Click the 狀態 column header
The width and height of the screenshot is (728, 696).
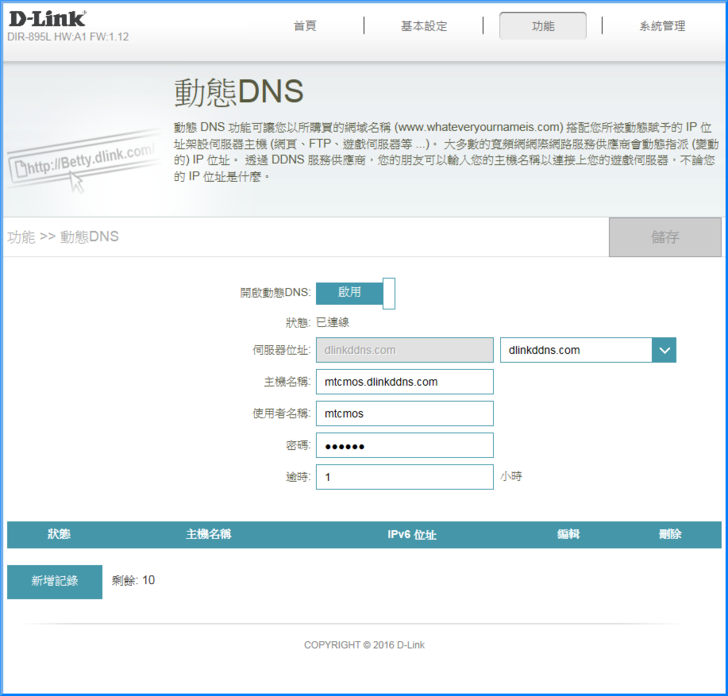tap(58, 534)
